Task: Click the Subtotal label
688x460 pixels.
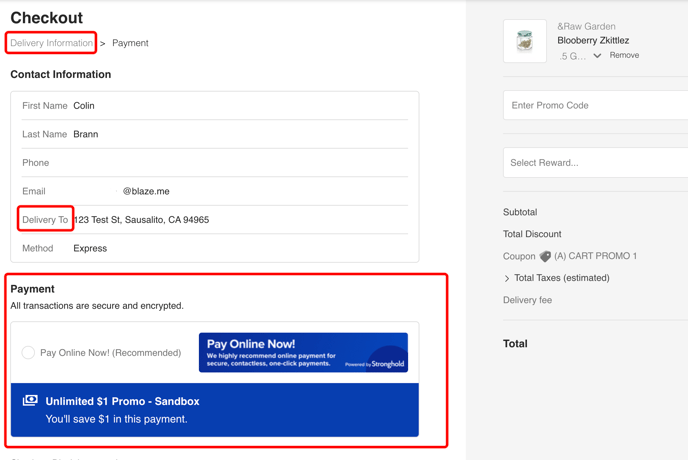Action: pos(520,212)
